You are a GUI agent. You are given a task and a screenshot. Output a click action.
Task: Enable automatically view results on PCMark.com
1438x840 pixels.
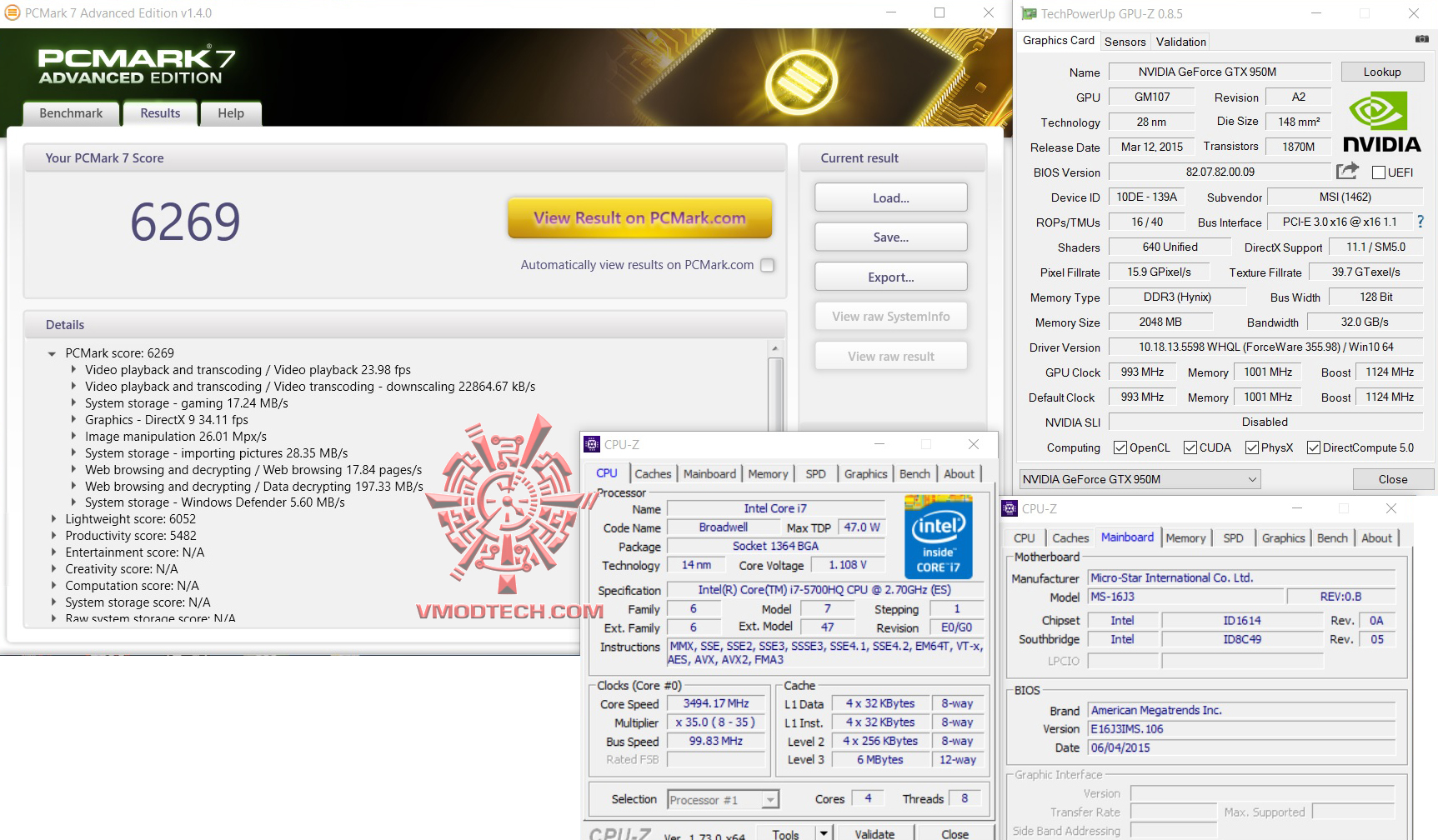click(768, 265)
